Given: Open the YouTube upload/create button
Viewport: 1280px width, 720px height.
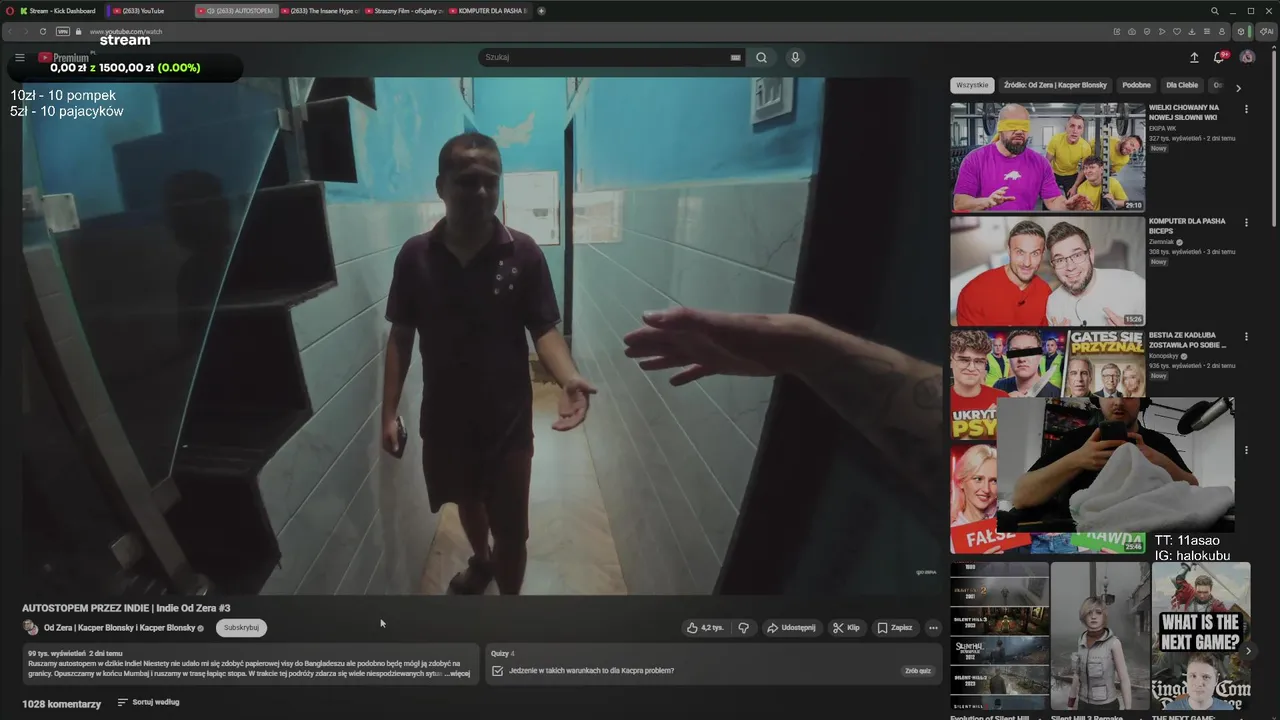Looking at the screenshot, I should click(x=1194, y=58).
